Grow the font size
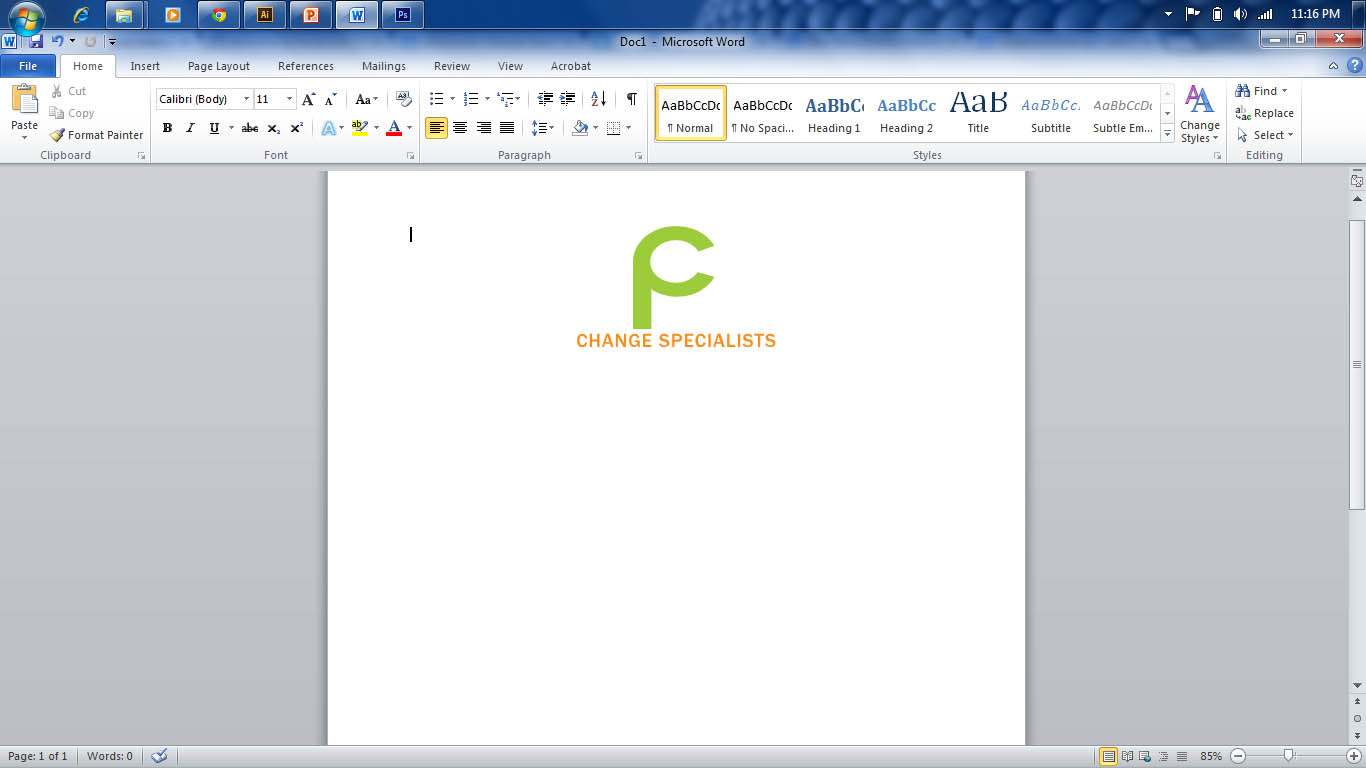 309,99
